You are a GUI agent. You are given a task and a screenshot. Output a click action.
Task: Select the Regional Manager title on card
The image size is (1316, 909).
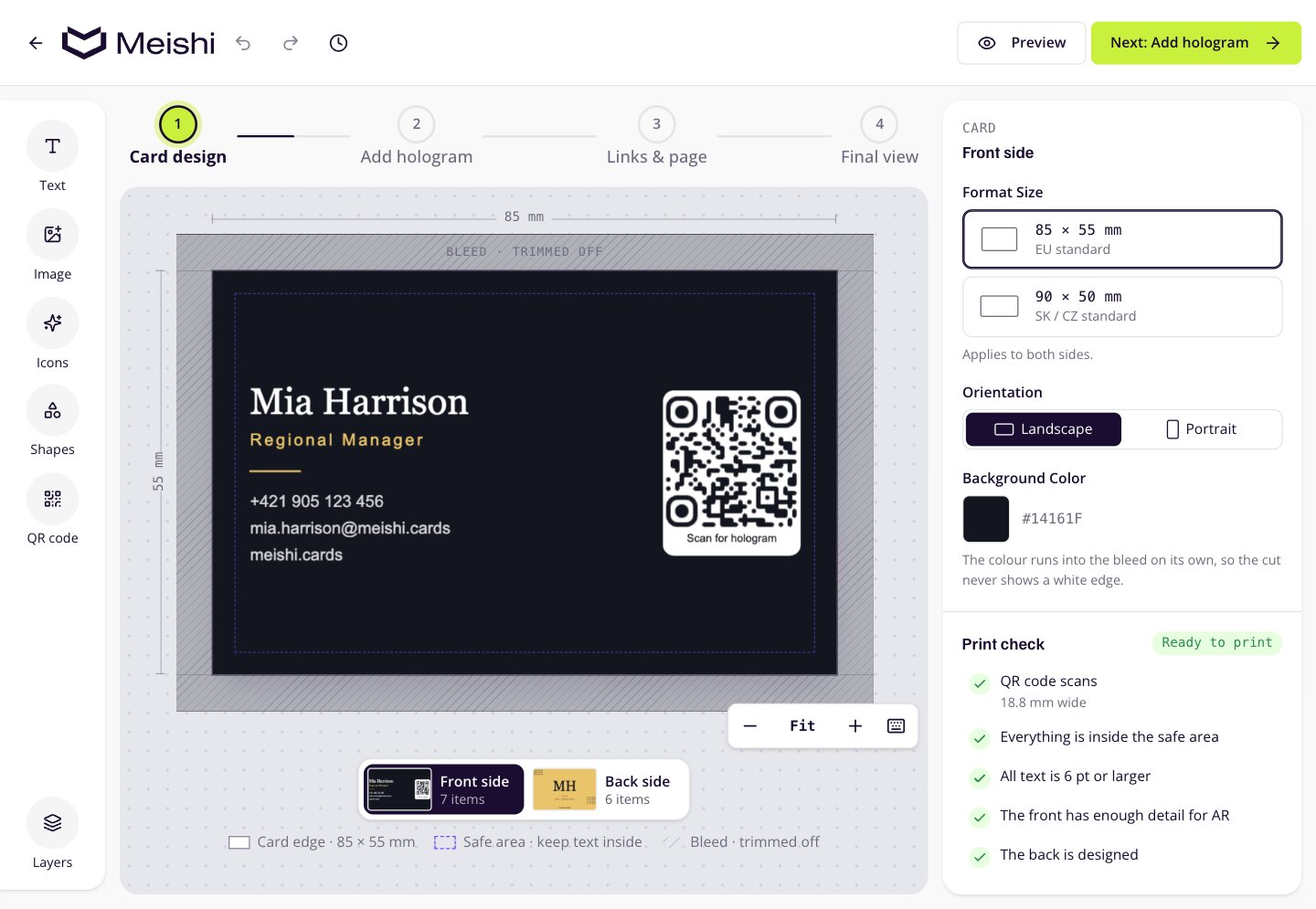point(337,440)
